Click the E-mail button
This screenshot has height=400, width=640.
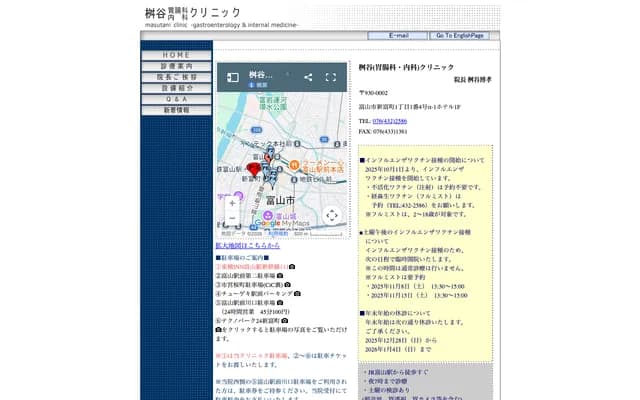tap(398, 36)
